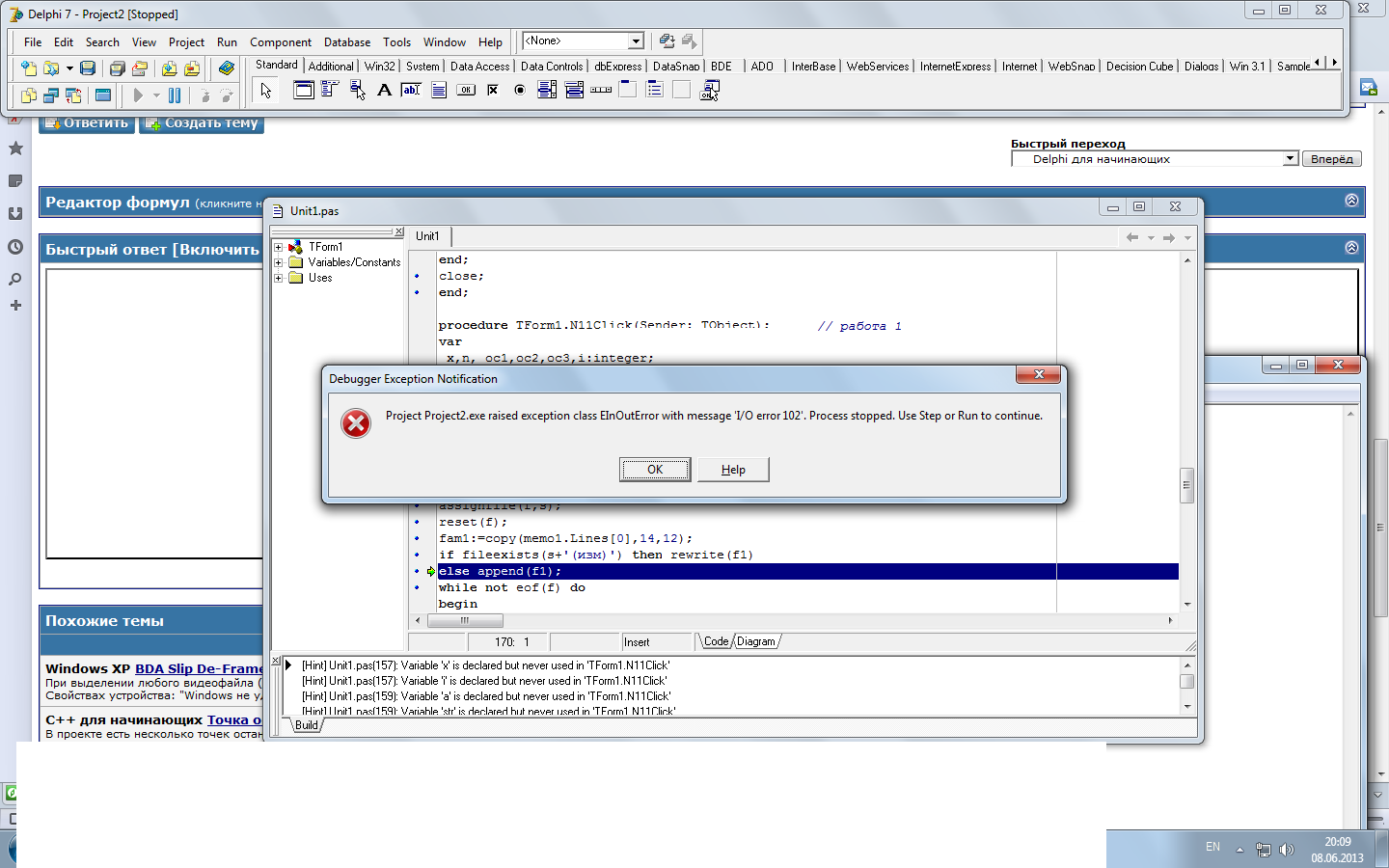Select the CheckBox component in the palette
Viewport: 1389px width, 868px height.
coord(493,90)
